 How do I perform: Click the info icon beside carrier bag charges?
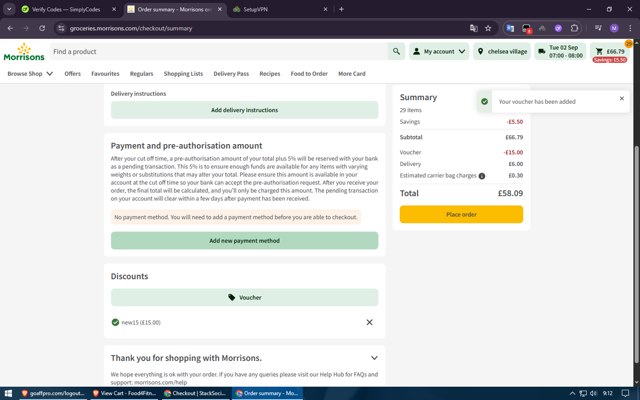tap(482, 176)
